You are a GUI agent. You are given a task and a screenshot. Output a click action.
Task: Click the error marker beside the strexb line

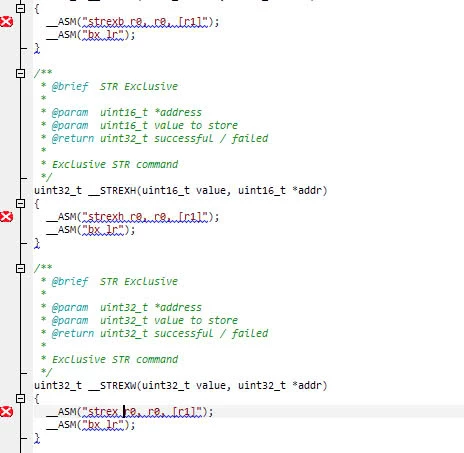pos(6,22)
